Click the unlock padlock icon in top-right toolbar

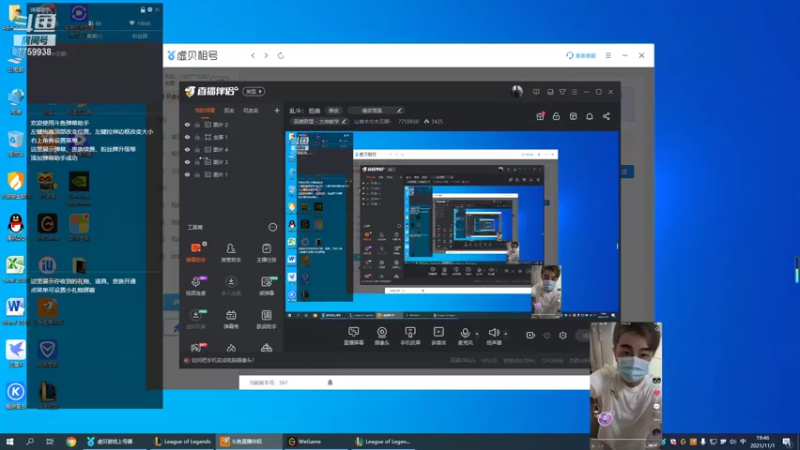[x=556, y=116]
